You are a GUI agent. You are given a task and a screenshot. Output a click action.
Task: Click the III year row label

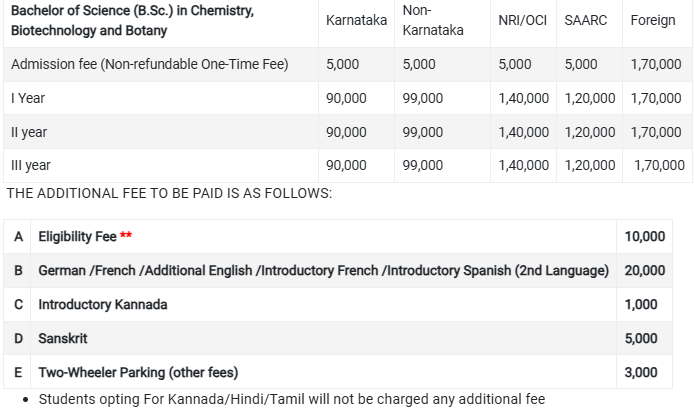30,165
